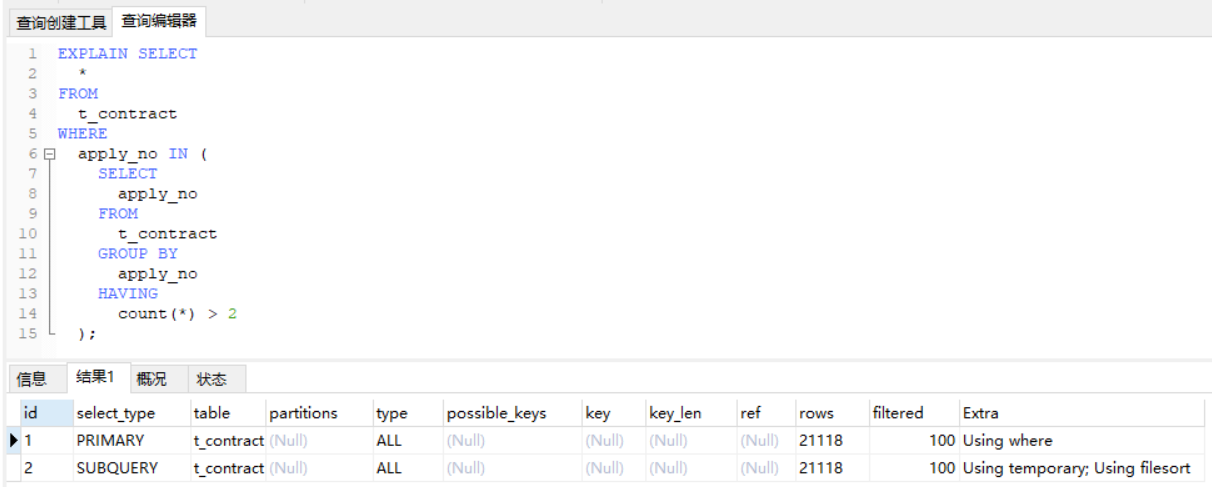The width and height of the screenshot is (1212, 487).
Task: Open the 信息 result tab
Action: [32, 379]
